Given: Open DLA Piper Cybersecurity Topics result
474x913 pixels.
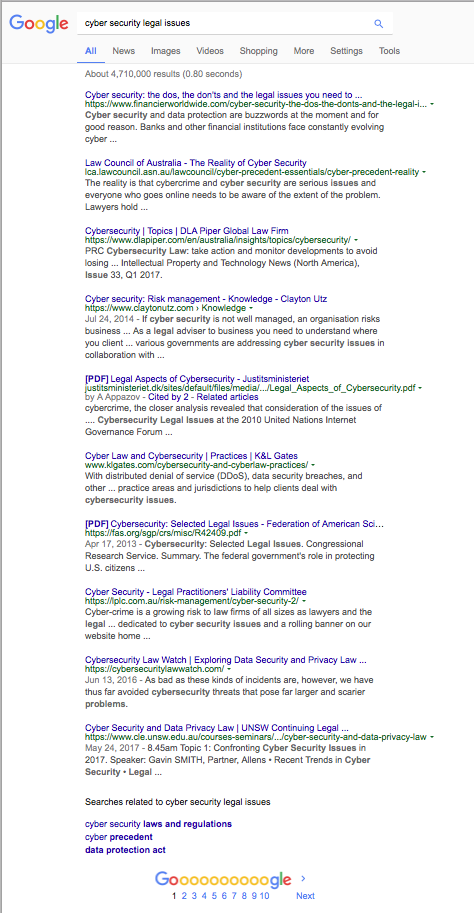Looking at the screenshot, I should point(186,231).
